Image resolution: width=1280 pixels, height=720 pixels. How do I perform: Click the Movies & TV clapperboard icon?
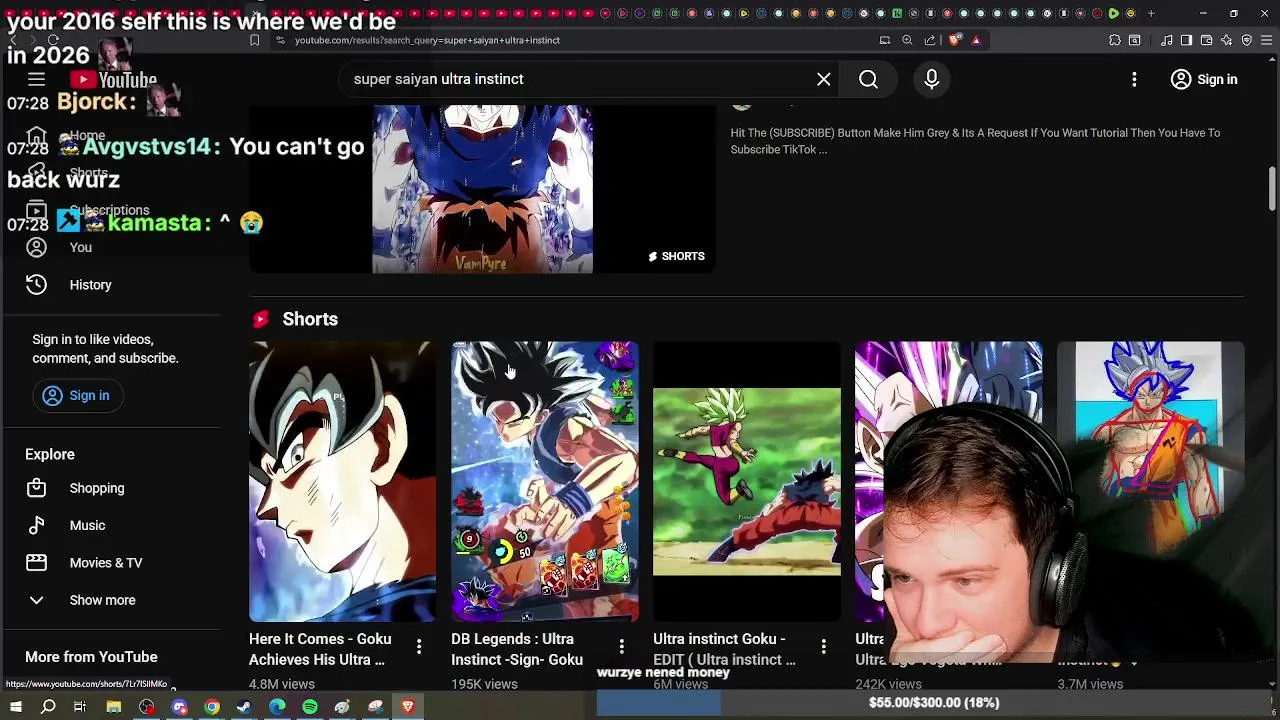click(x=36, y=563)
